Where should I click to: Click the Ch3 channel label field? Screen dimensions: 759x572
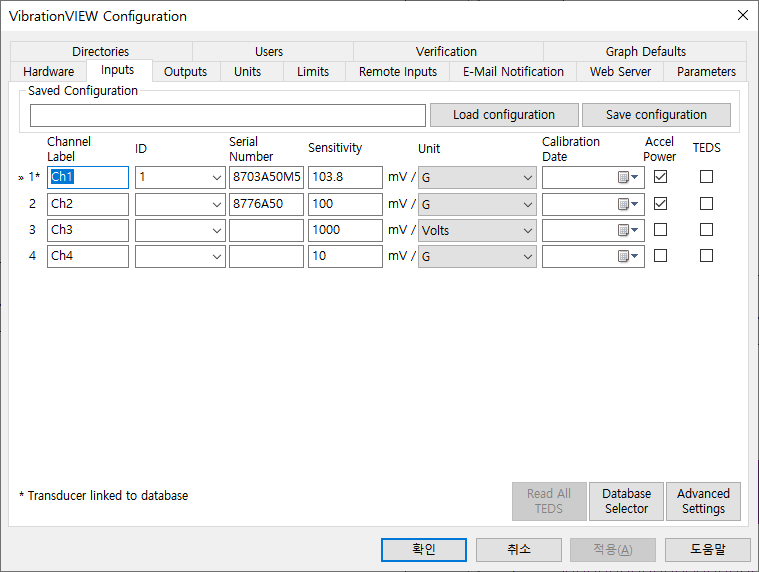pyautogui.click(x=88, y=230)
